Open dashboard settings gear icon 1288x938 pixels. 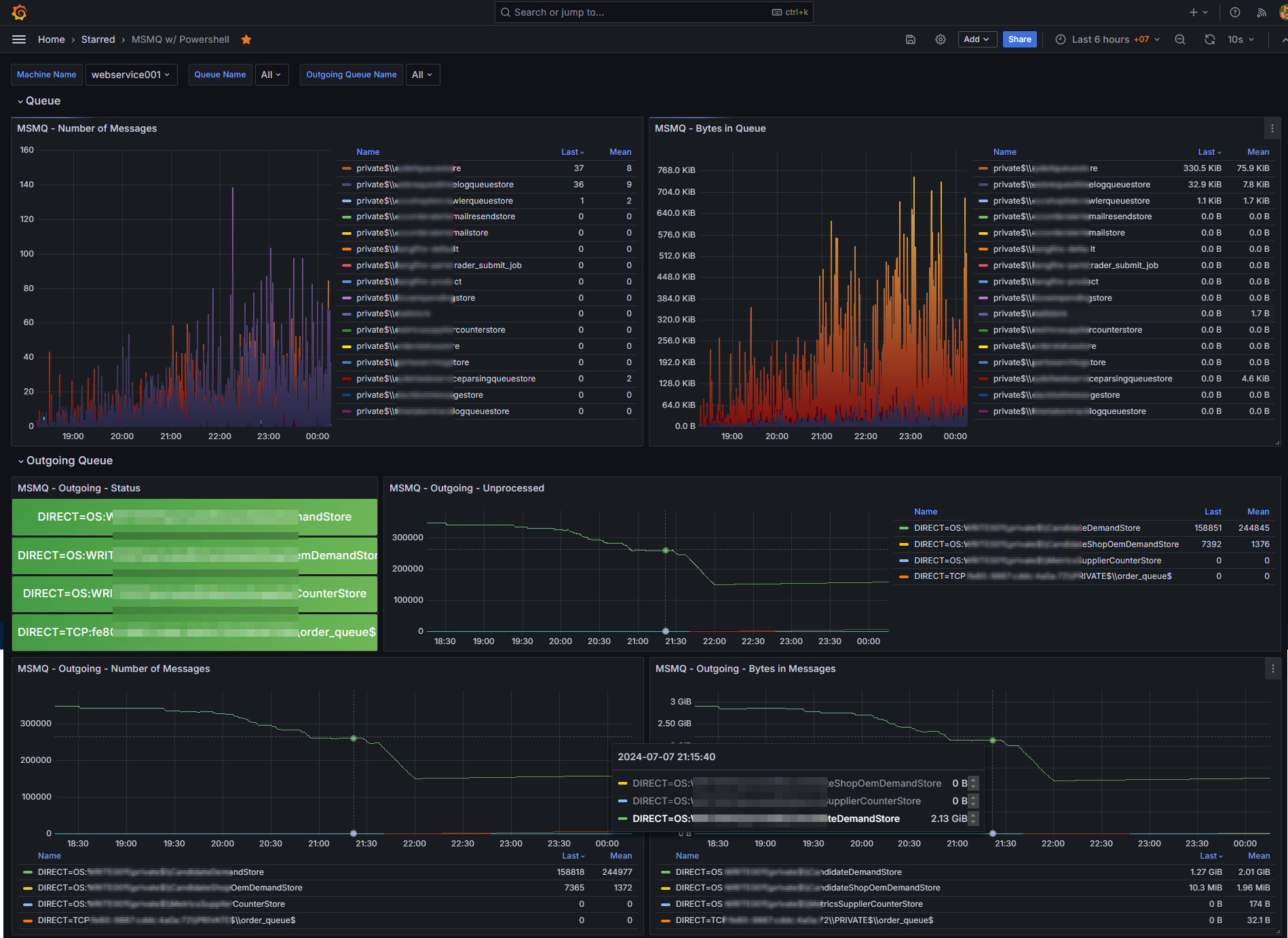941,39
